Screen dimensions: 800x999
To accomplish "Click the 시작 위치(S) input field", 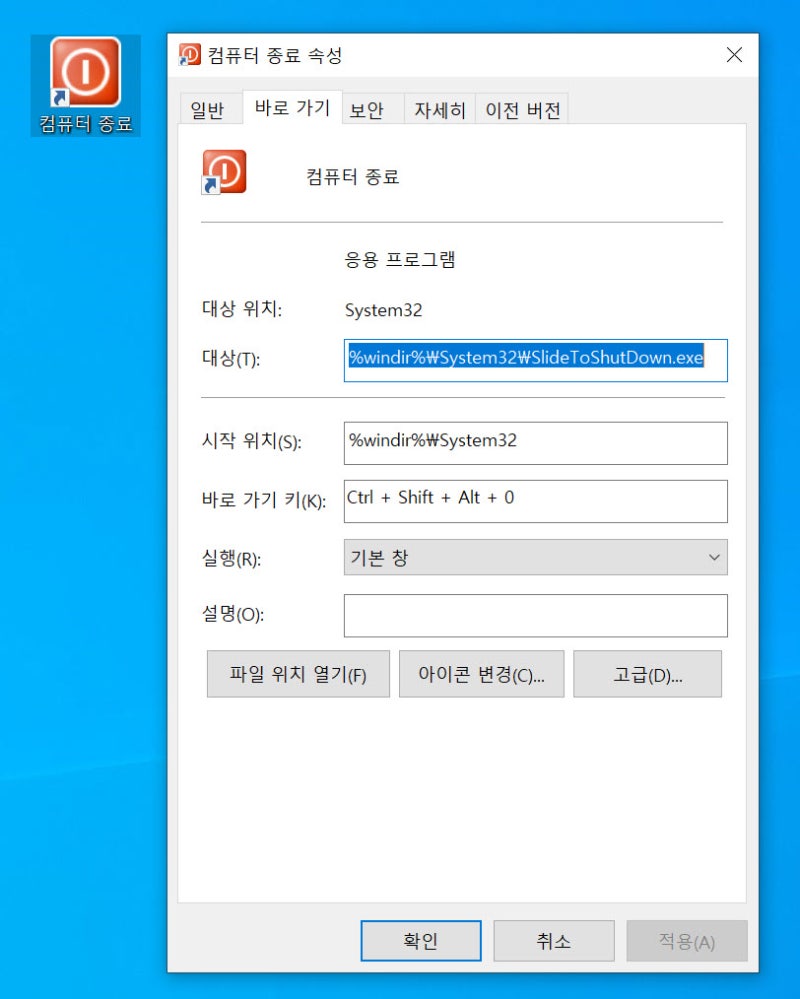I will point(535,443).
